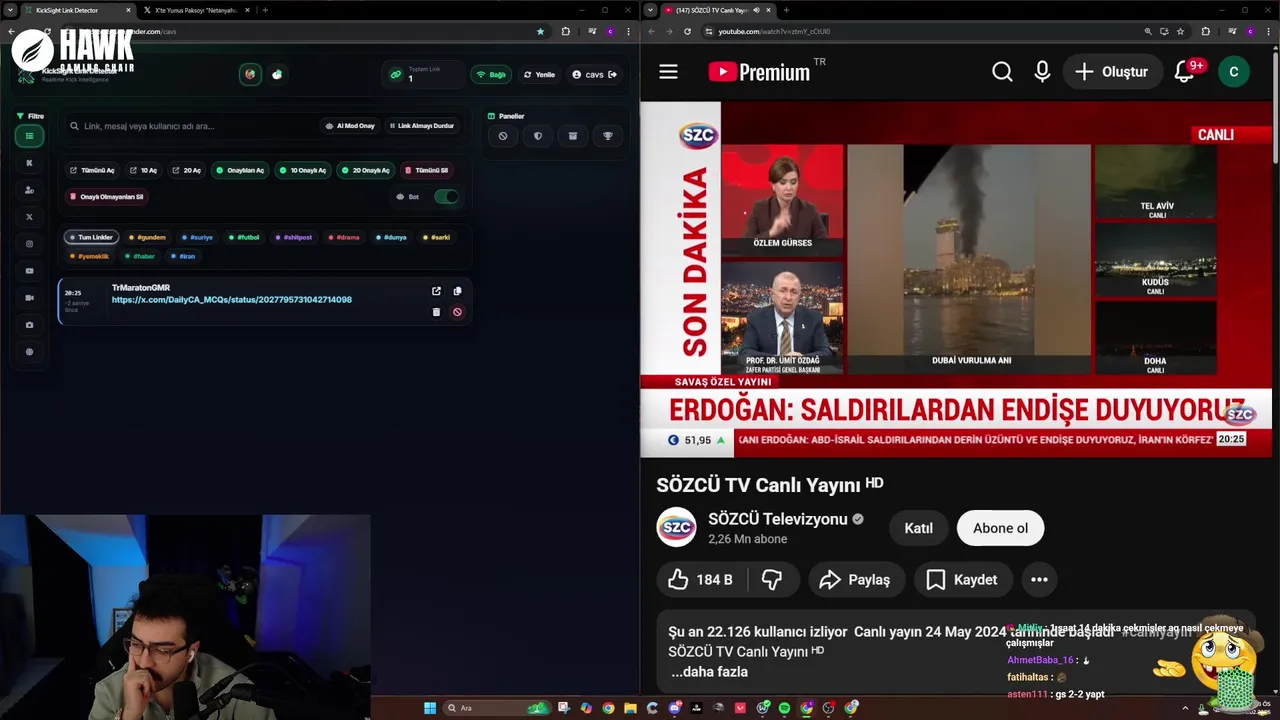The width and height of the screenshot is (1280, 720).
Task: Click the 20 Aç button
Action: point(187,170)
